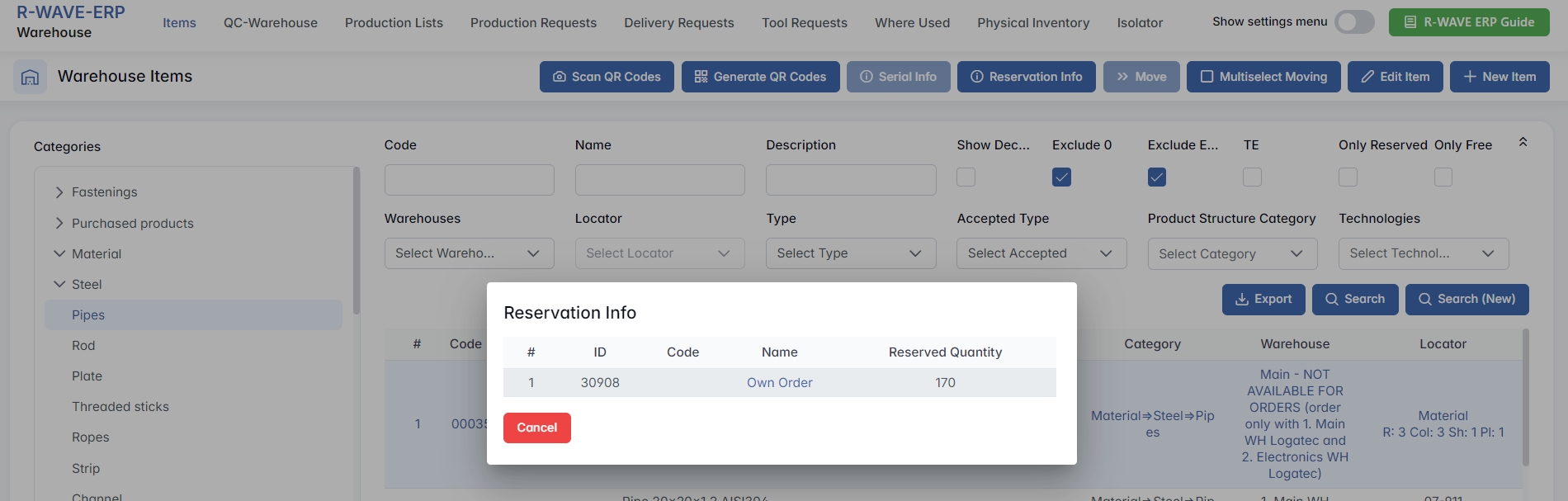Toggle the Show settings menu switch
The height and width of the screenshot is (501, 1568).
pos(1354,22)
